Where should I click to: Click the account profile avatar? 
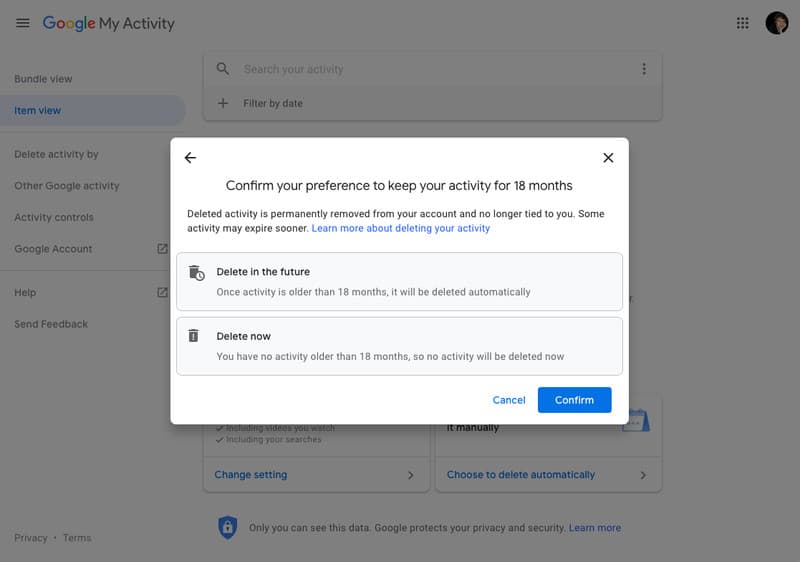pyautogui.click(x=777, y=23)
